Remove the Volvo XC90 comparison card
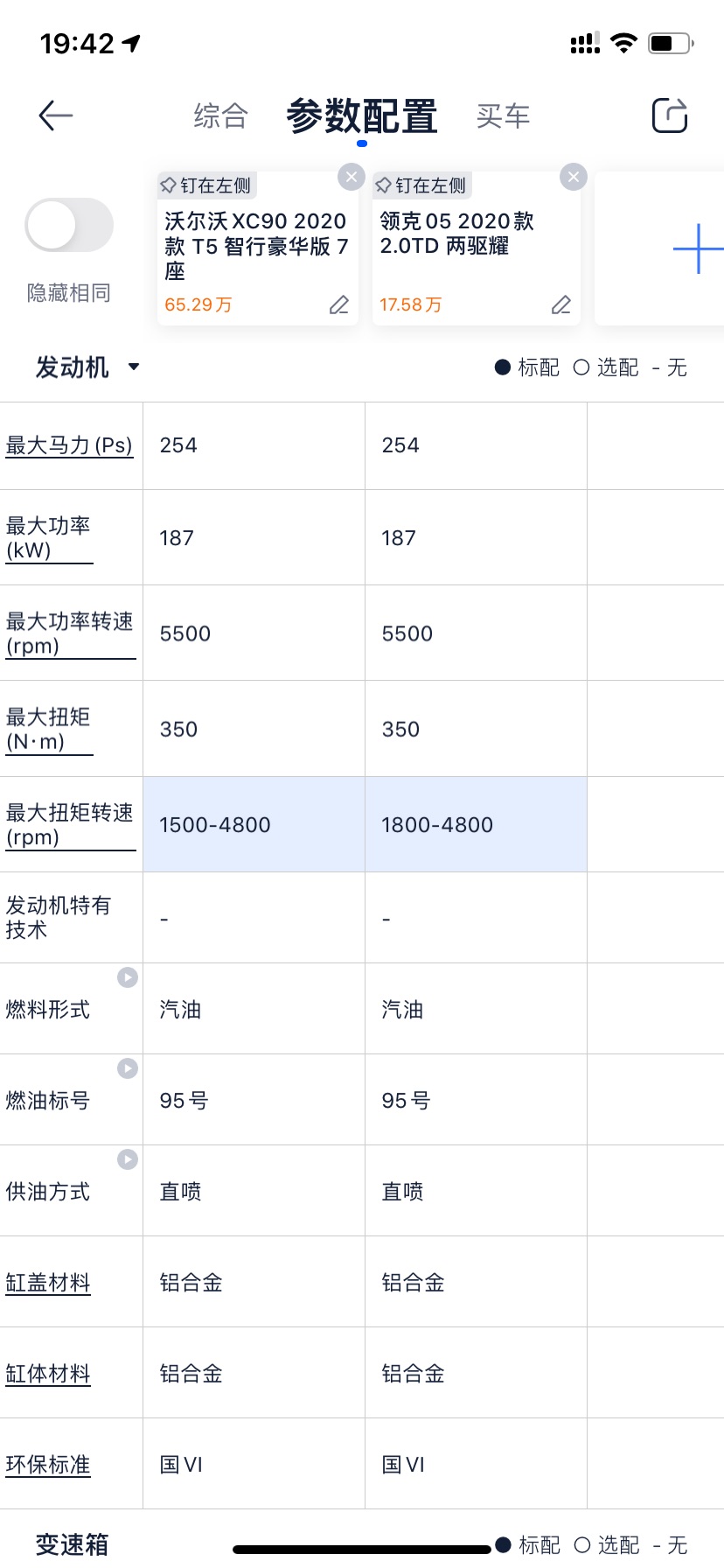Viewport: 724px width, 1568px height. pos(352,177)
